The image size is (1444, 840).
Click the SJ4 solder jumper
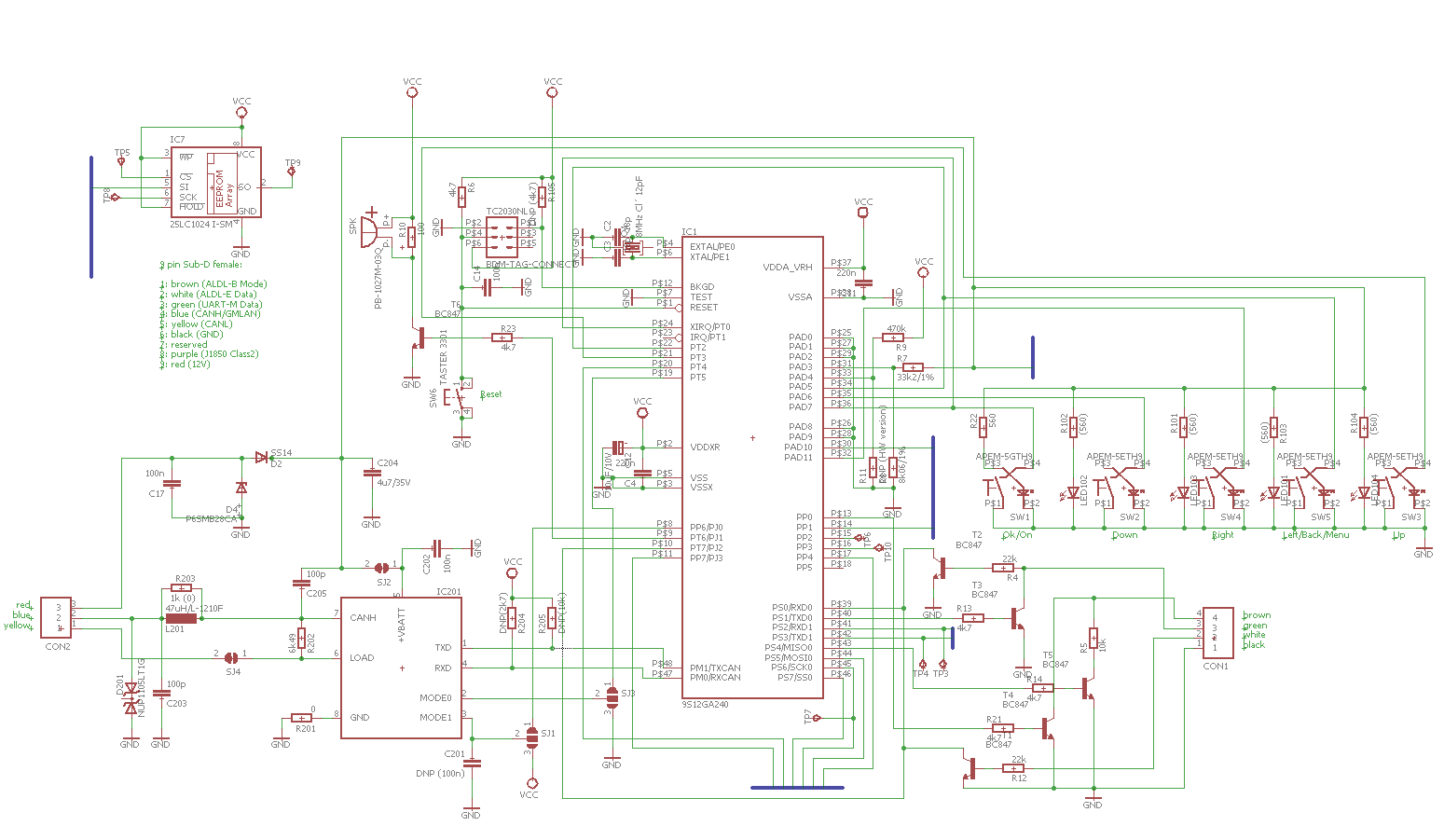pos(232,657)
